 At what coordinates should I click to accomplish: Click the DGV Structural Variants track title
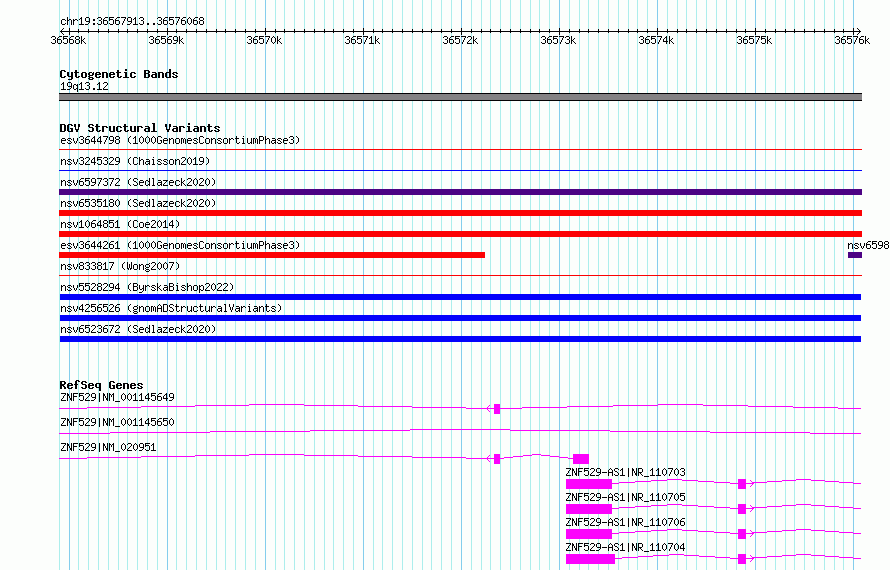(x=140, y=128)
